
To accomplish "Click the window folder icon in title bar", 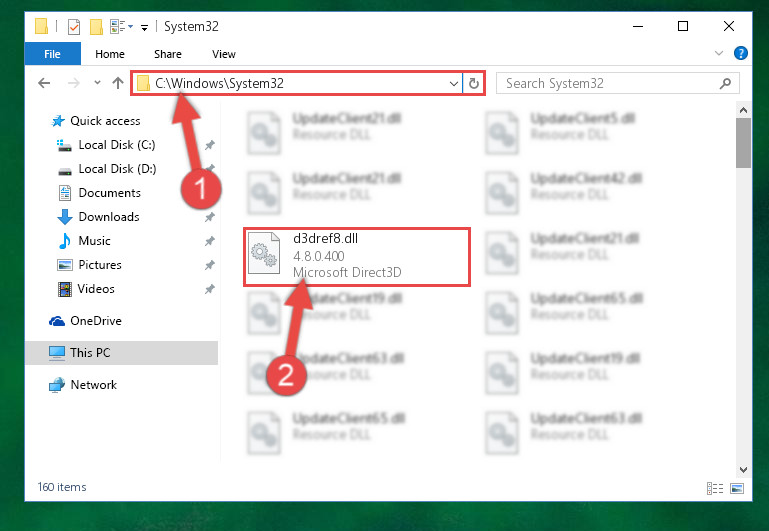I will point(41,26).
